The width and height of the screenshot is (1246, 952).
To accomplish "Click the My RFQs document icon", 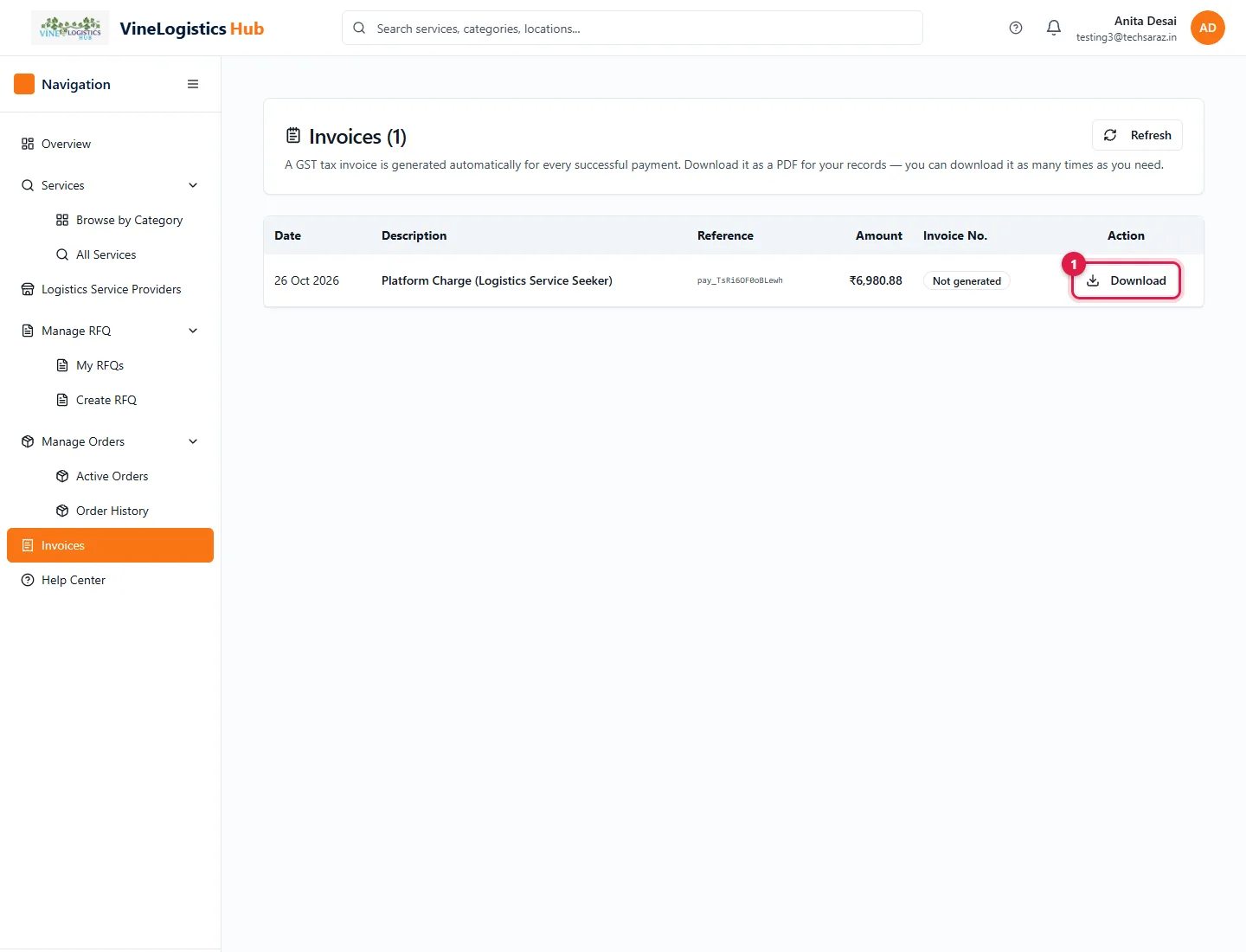I will [x=62, y=365].
